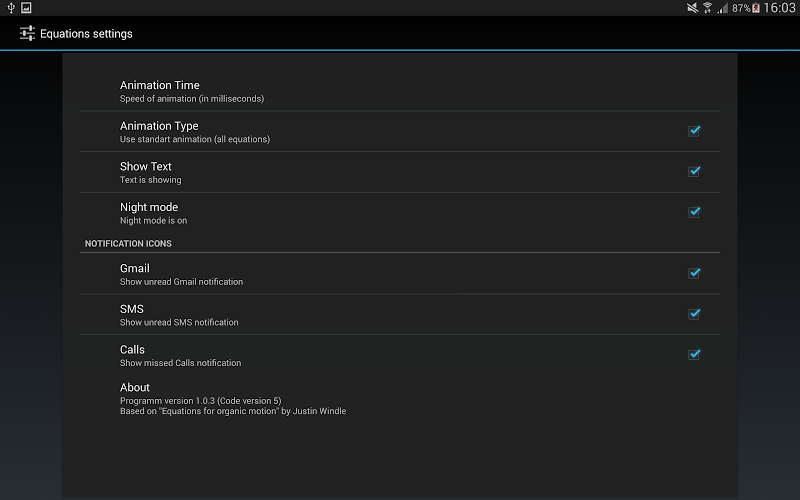
Task: Tap the Equations settings title
Action: [x=86, y=34]
